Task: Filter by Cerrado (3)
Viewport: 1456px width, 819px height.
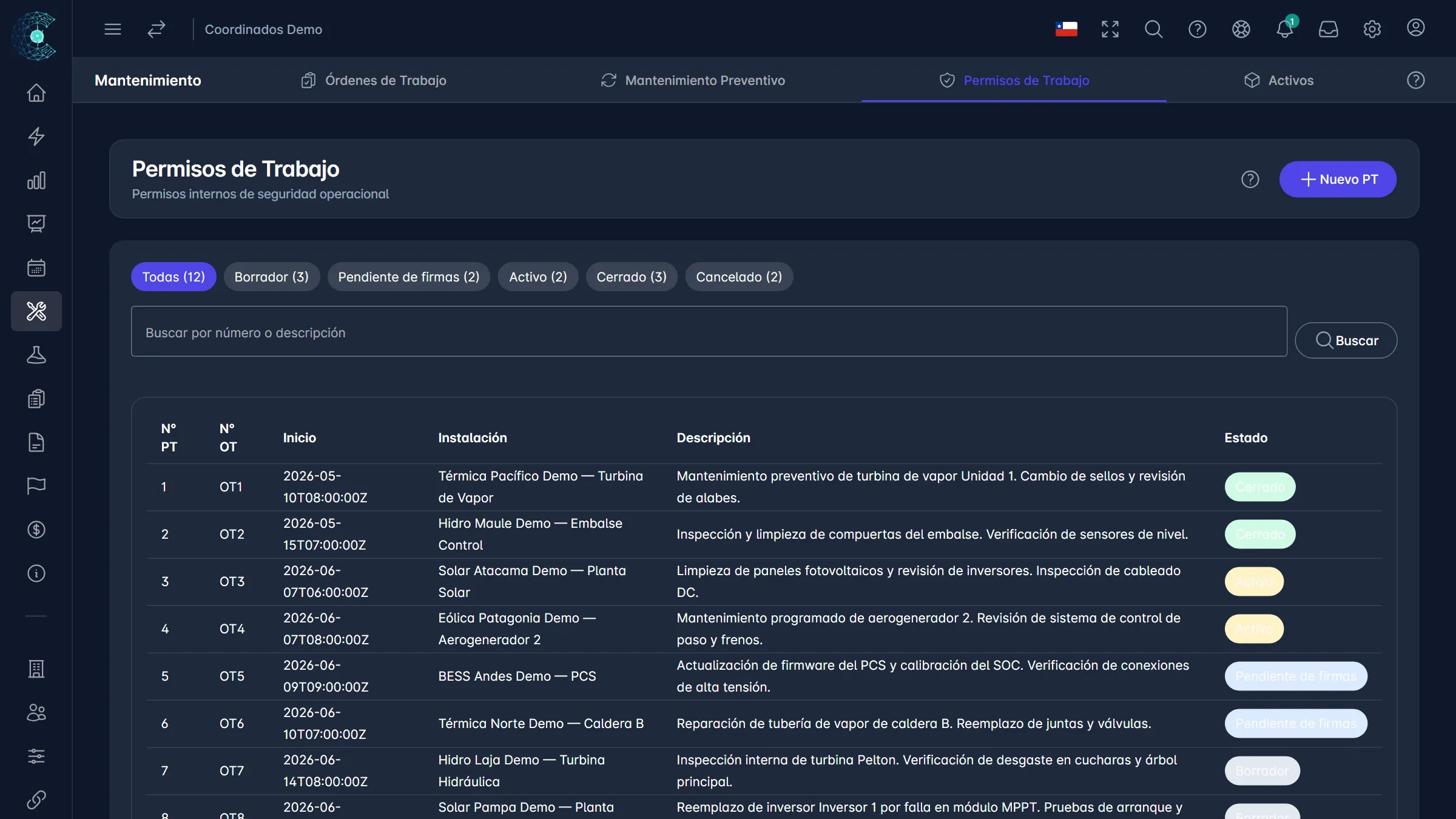Action: (x=632, y=277)
